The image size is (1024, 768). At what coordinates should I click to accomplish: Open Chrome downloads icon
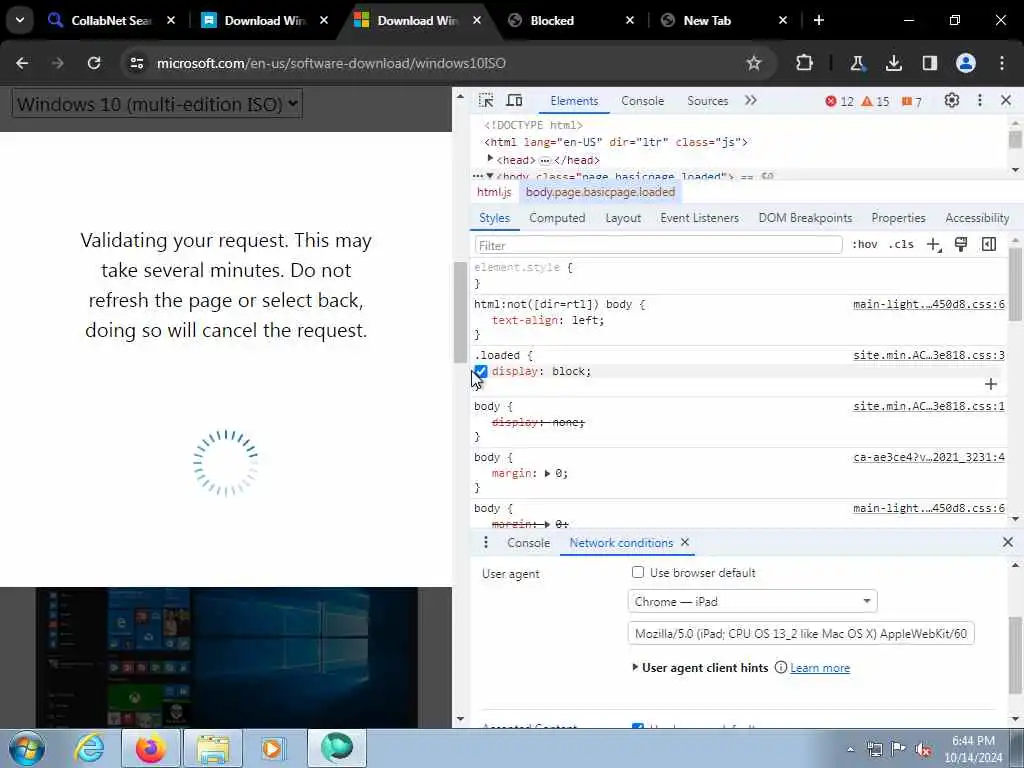[x=893, y=63]
